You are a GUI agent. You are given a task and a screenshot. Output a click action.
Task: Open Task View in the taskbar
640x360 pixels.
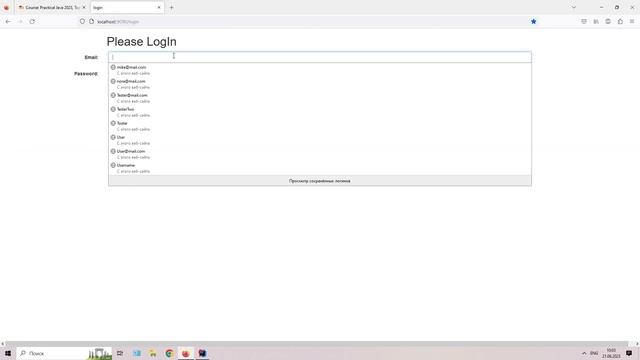(120, 353)
